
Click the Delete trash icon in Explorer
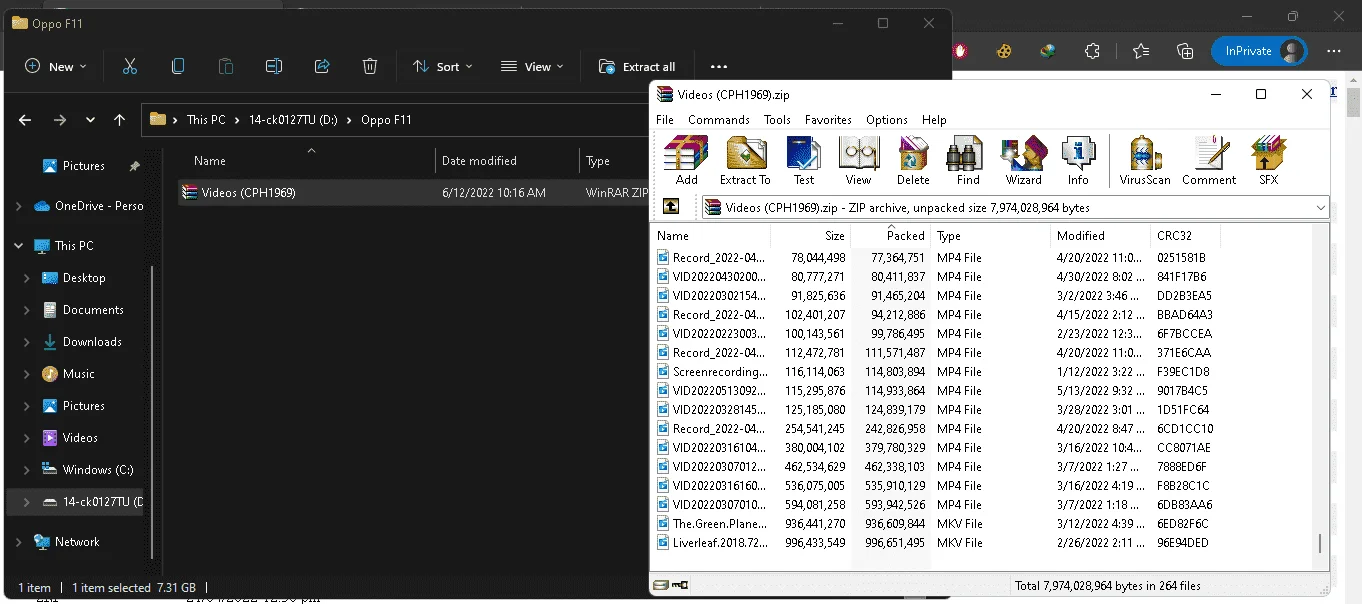(x=370, y=66)
